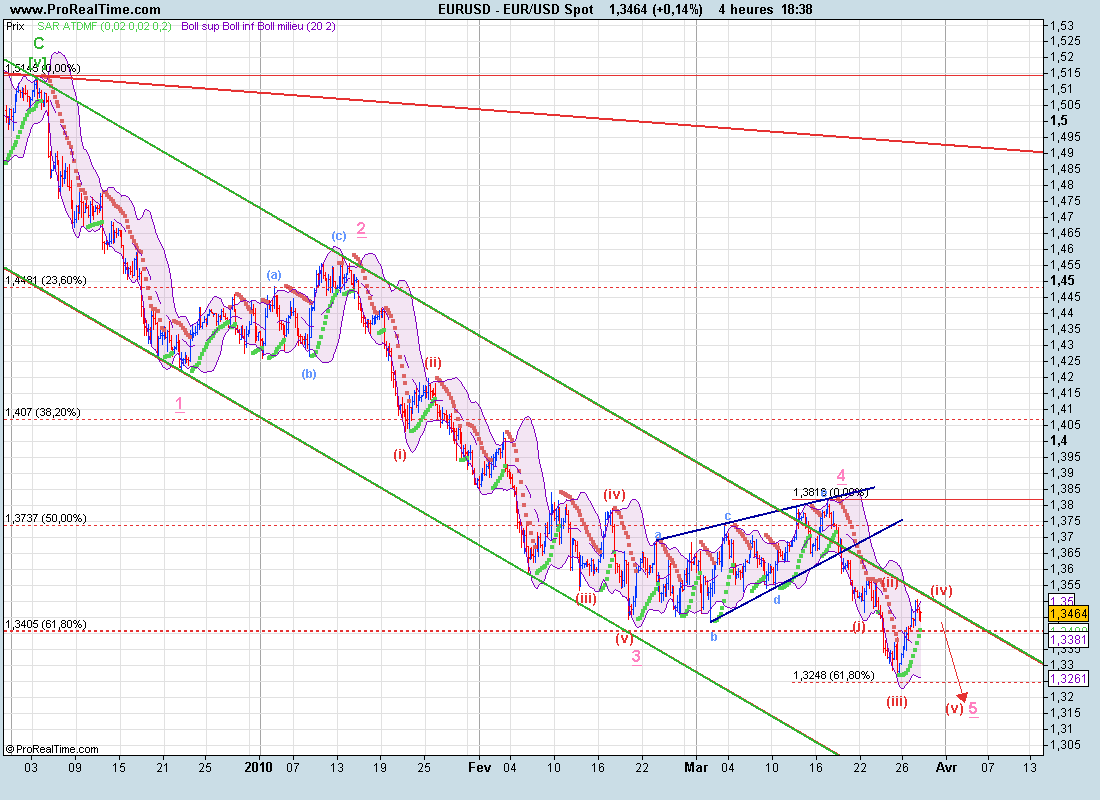Click the 1,3405 (61,80%) Fibonacci label

click(46, 624)
